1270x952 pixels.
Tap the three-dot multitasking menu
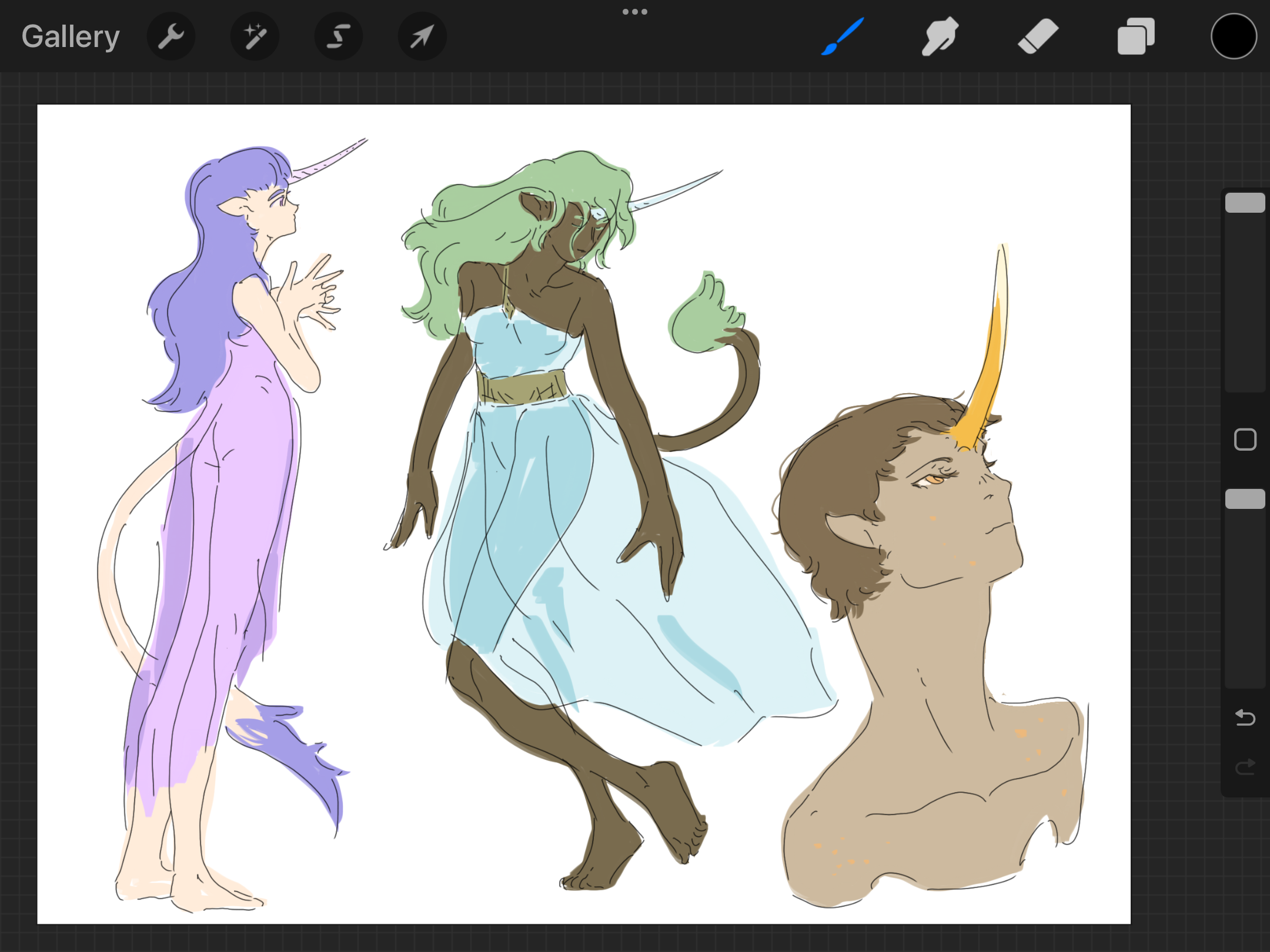click(x=635, y=12)
